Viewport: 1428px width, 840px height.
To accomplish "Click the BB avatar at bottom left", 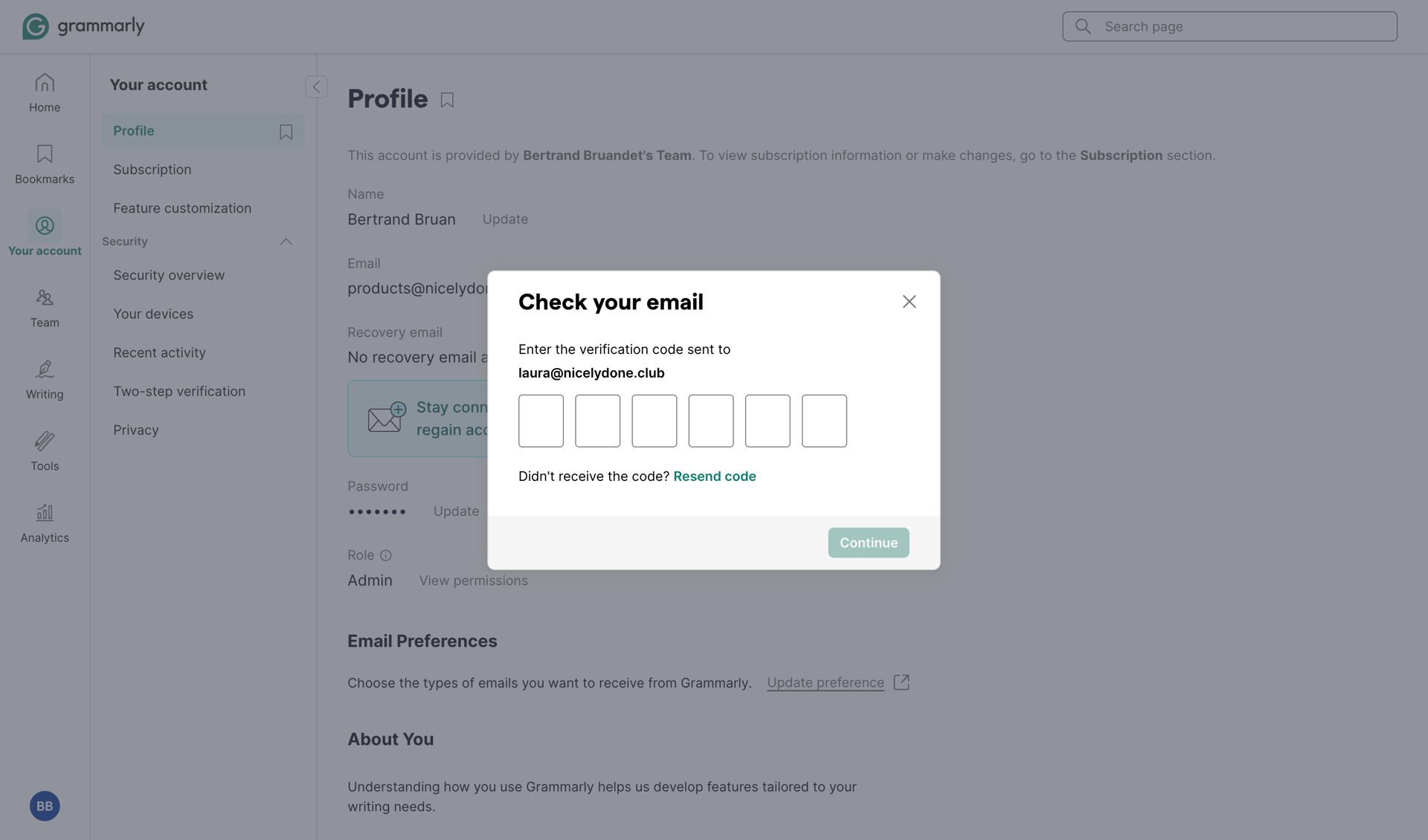I will 44,806.
